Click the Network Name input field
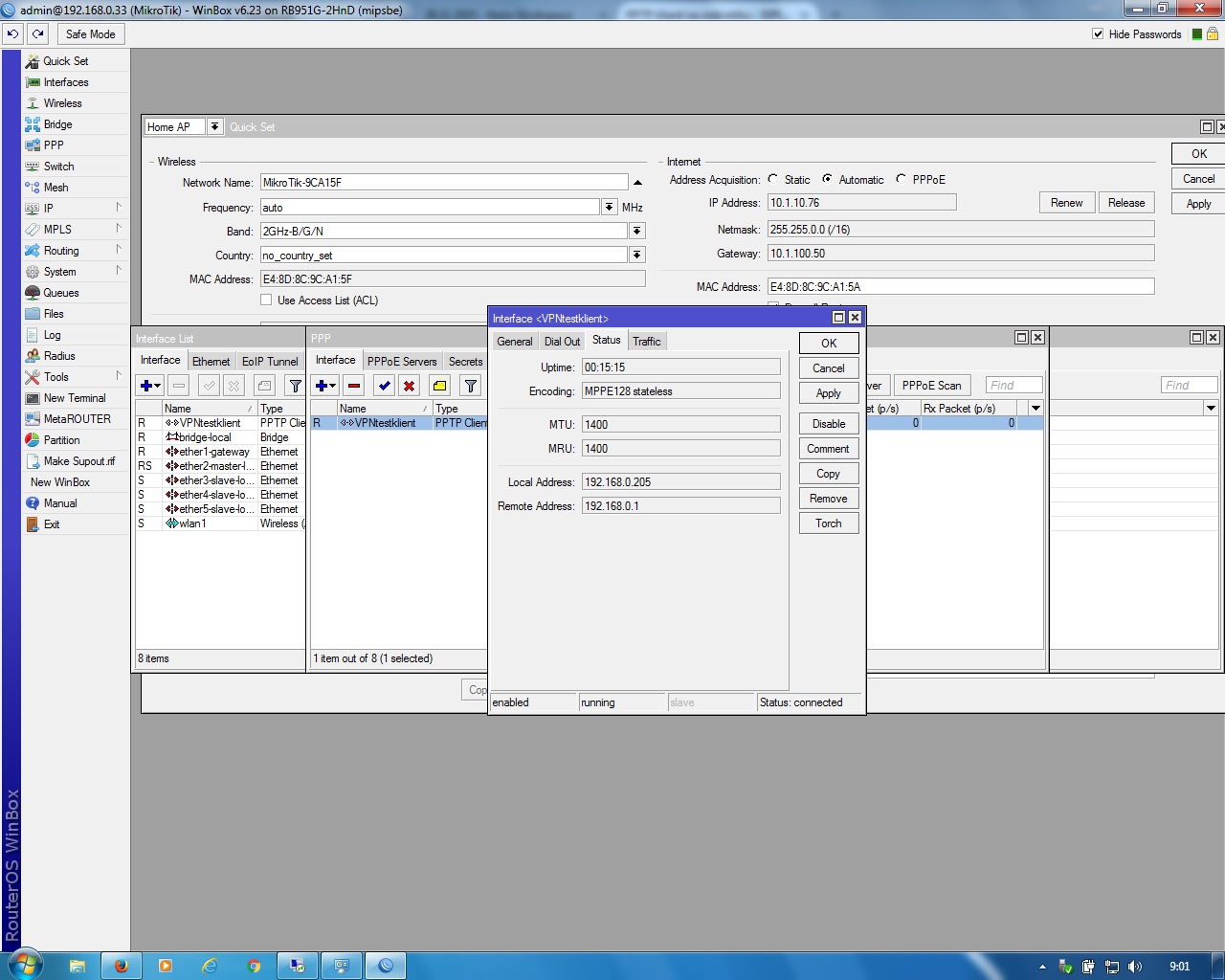Image resolution: width=1225 pixels, height=980 pixels. tap(445, 183)
